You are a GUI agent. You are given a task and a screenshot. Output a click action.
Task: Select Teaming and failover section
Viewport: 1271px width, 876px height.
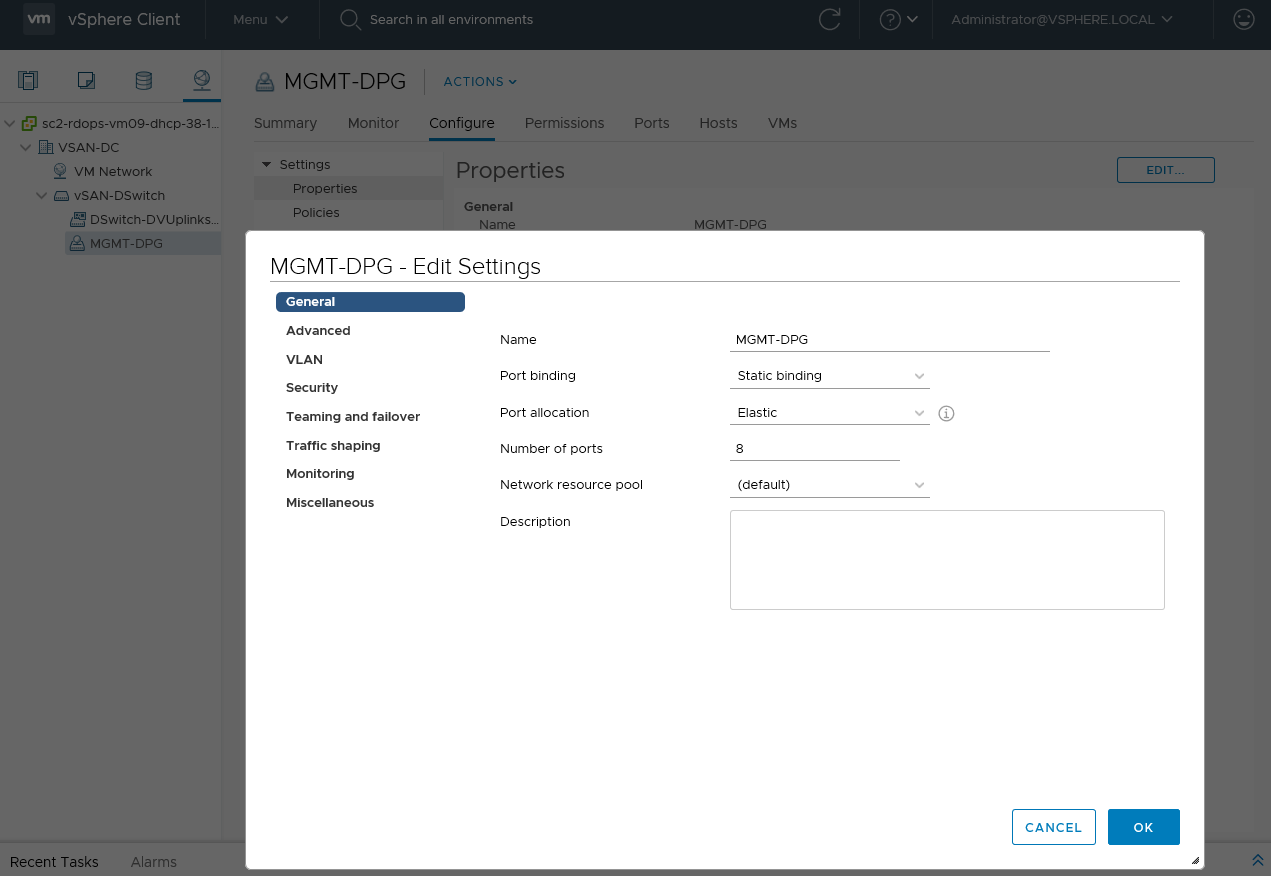click(353, 417)
